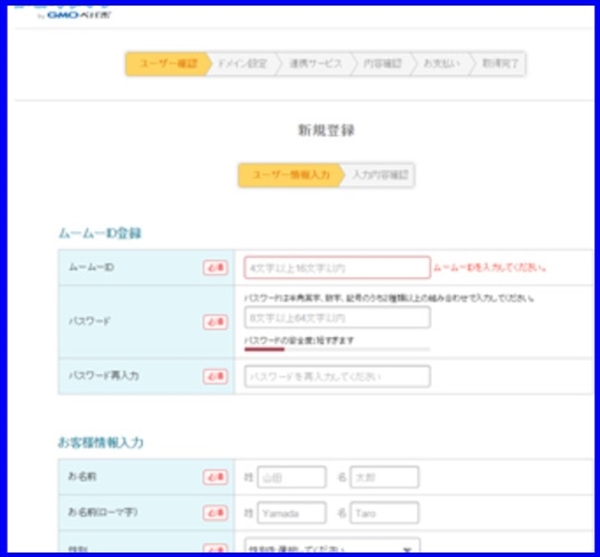Click the required badge beside お名前
The height and width of the screenshot is (557, 600).
pyautogui.click(x=215, y=477)
